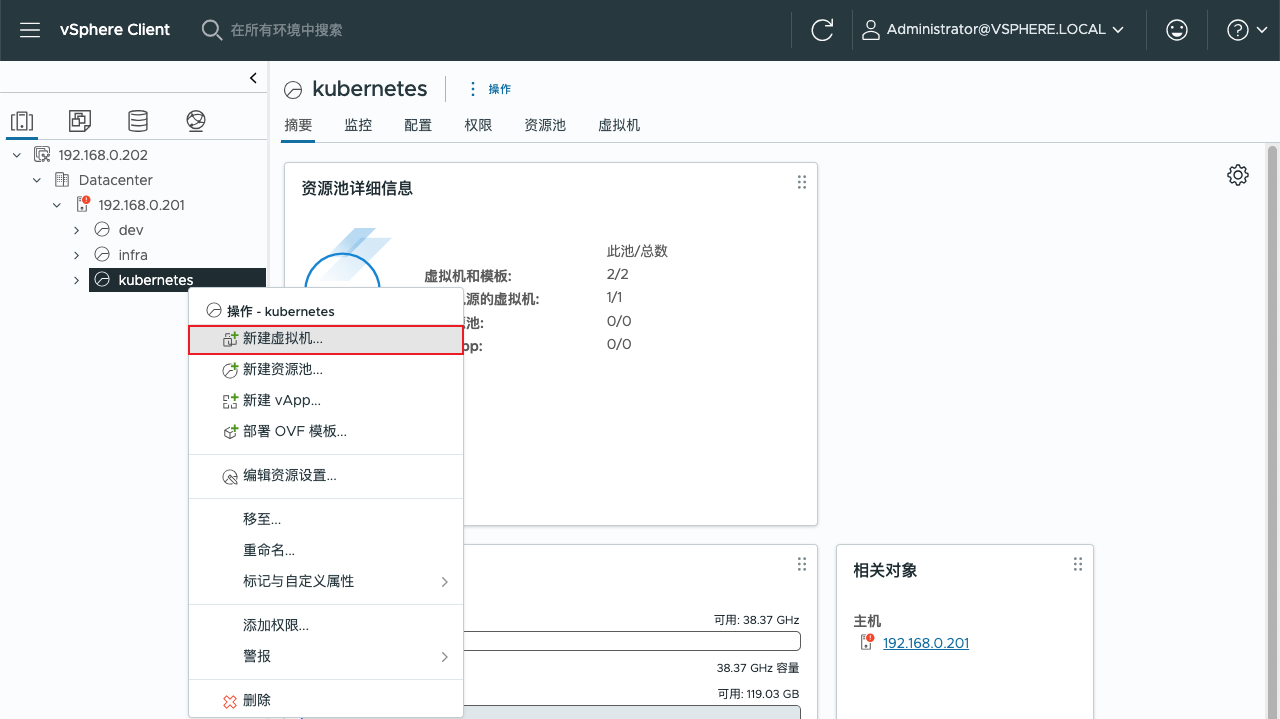Click the CPU capacity usage bar
This screenshot has height=719, width=1280.
click(x=632, y=641)
